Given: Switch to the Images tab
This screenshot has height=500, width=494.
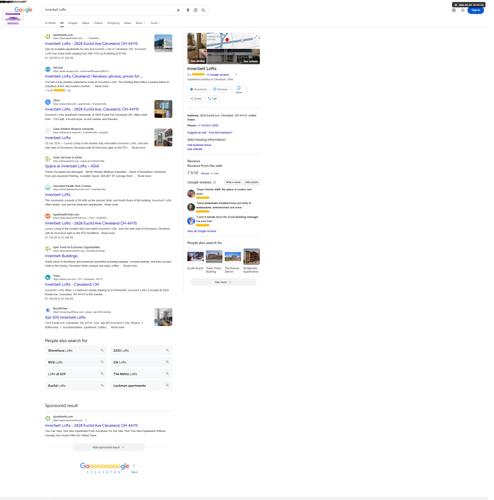Looking at the screenshot, I should [74, 23].
